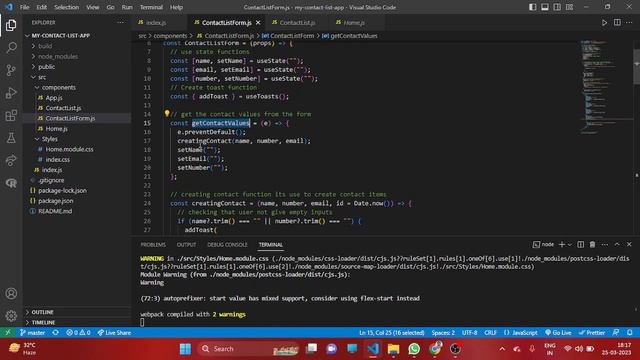The width and height of the screenshot is (640, 360).
Task: Open the Terminal menu
Action: (151, 7)
